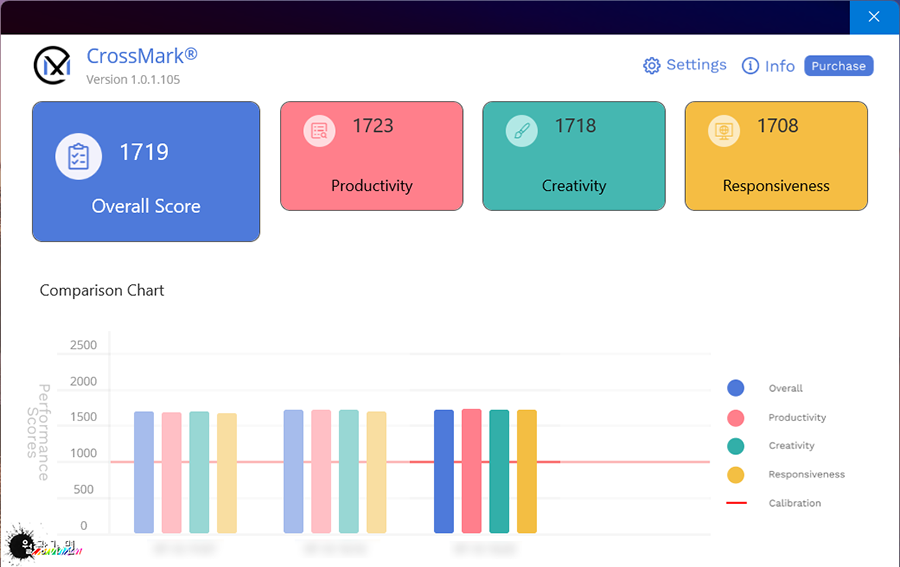
Task: Select the Creativity score card
Action: [574, 156]
